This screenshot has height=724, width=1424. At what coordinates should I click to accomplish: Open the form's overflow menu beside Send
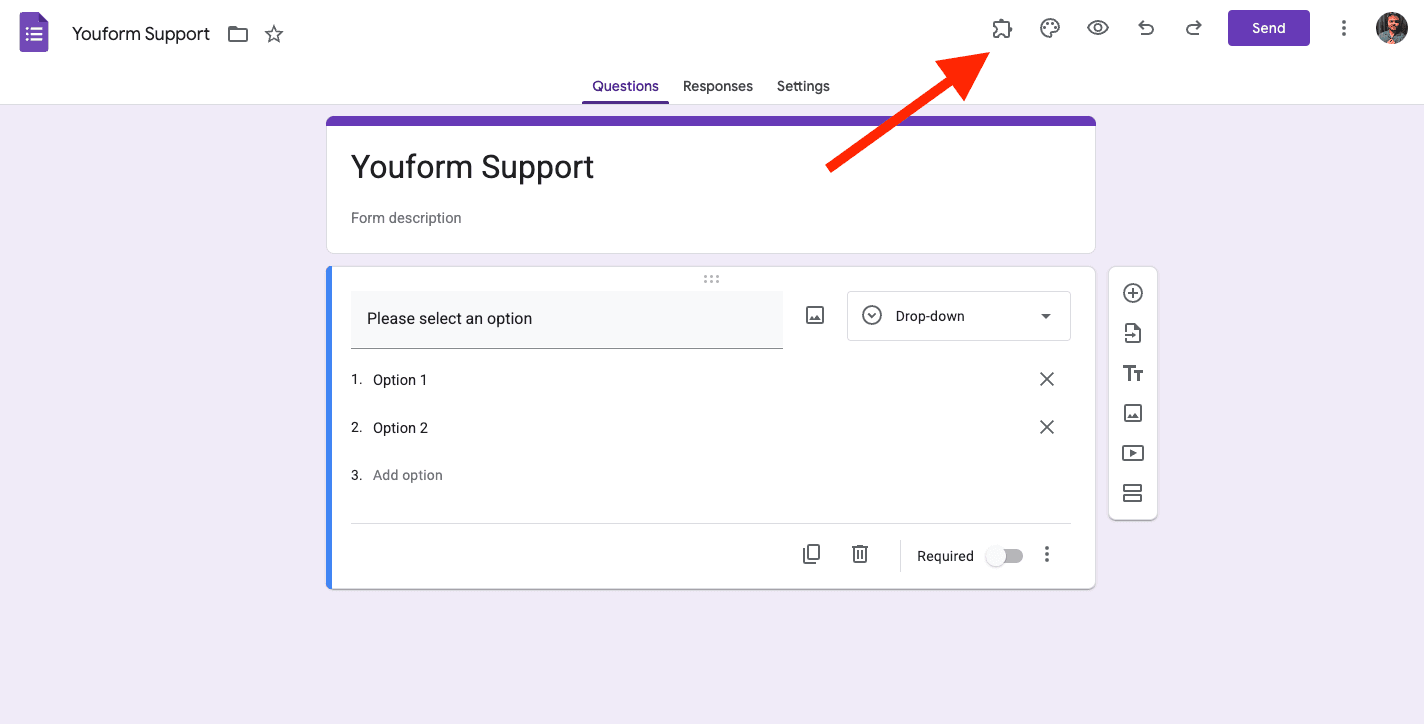point(1344,28)
